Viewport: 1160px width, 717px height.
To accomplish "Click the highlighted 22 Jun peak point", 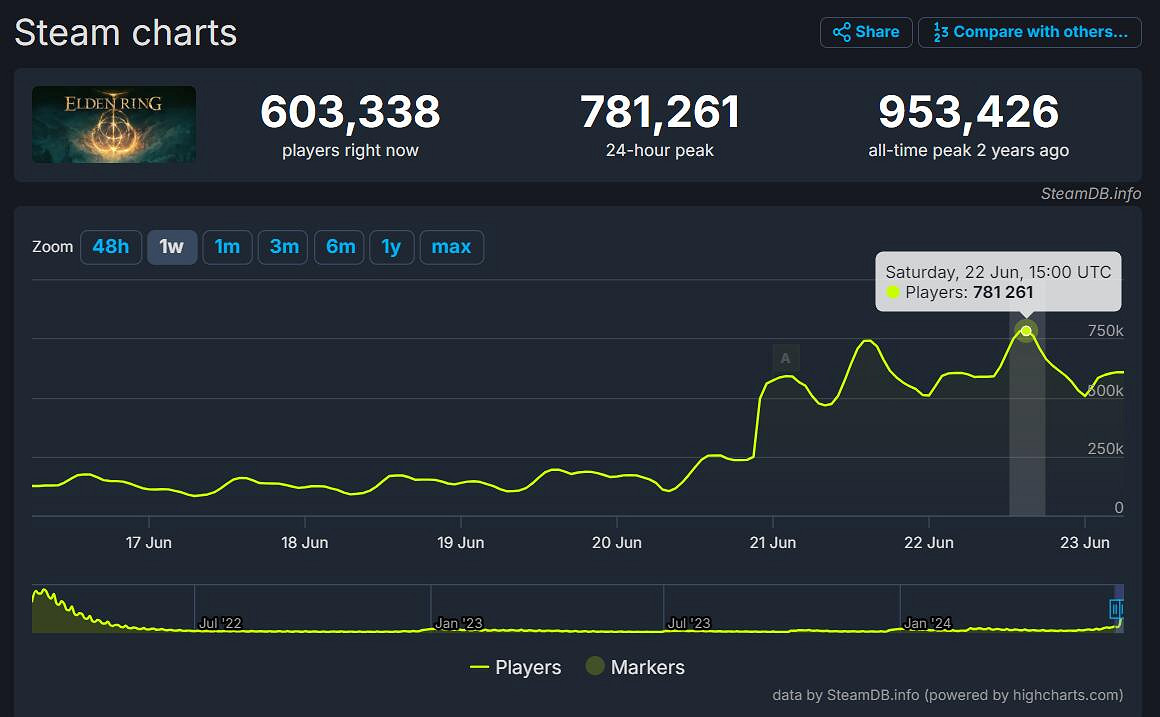I will 1026,331.
